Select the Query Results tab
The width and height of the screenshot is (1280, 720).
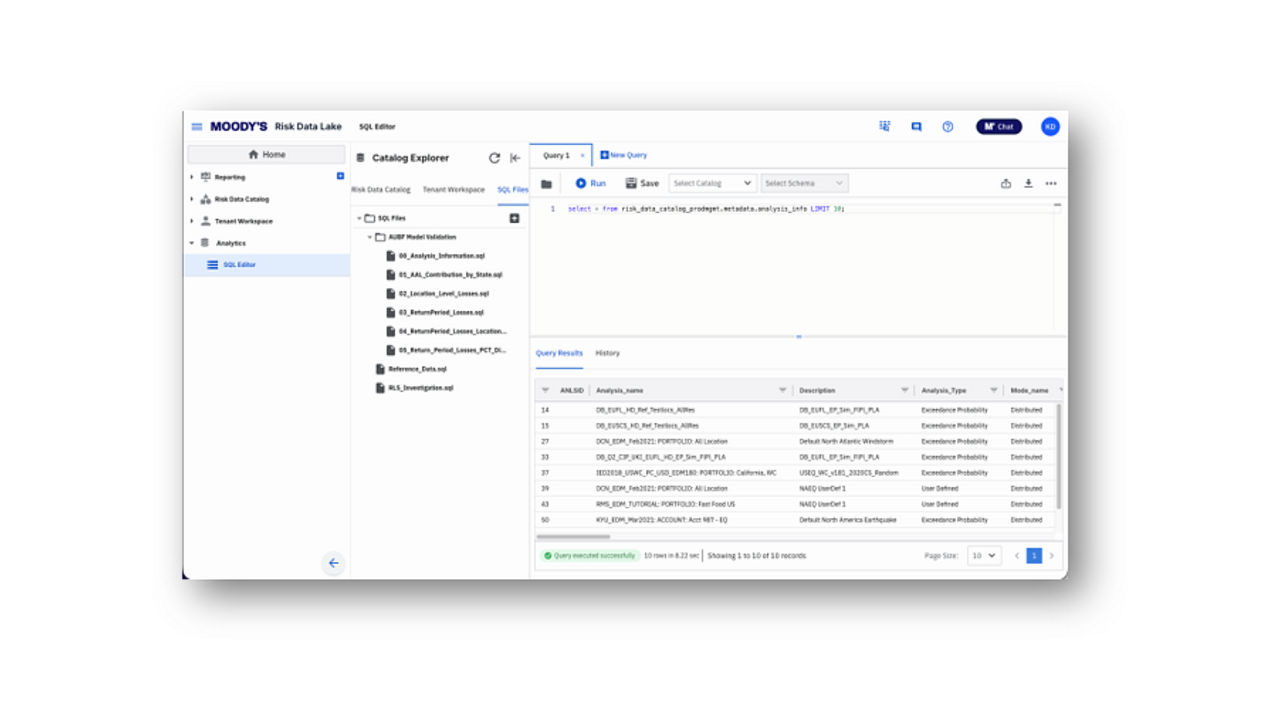559,353
